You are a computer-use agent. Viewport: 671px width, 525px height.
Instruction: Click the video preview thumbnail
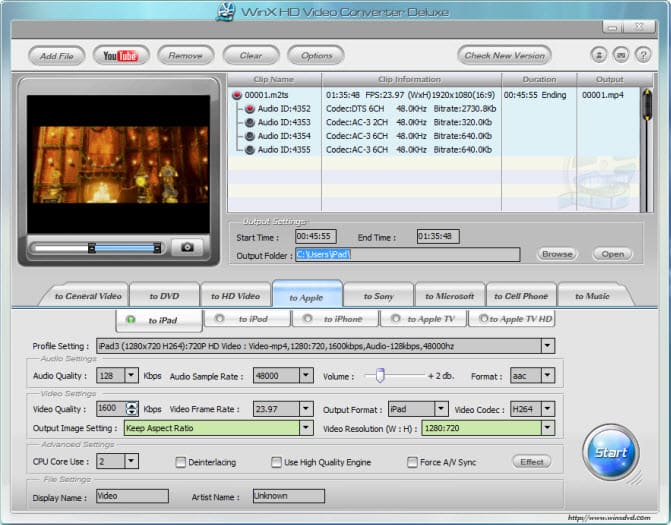pyautogui.click(x=119, y=164)
